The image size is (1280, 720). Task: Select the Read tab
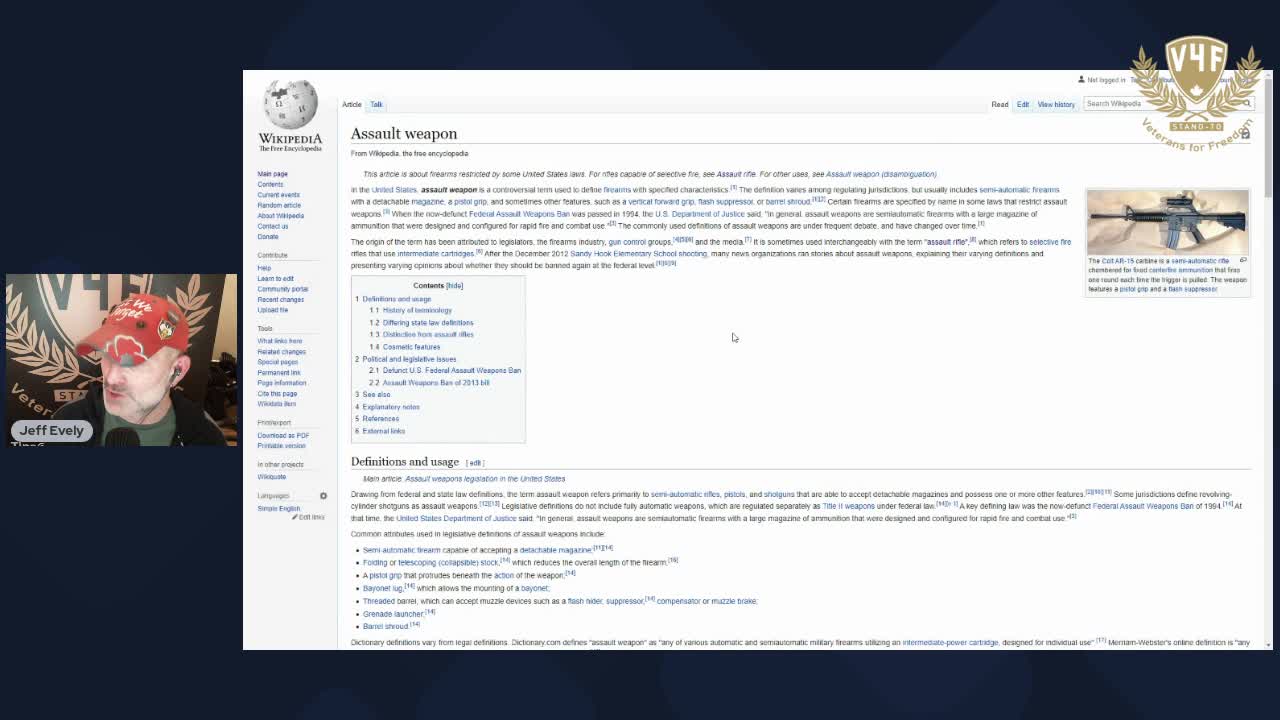tap(999, 104)
